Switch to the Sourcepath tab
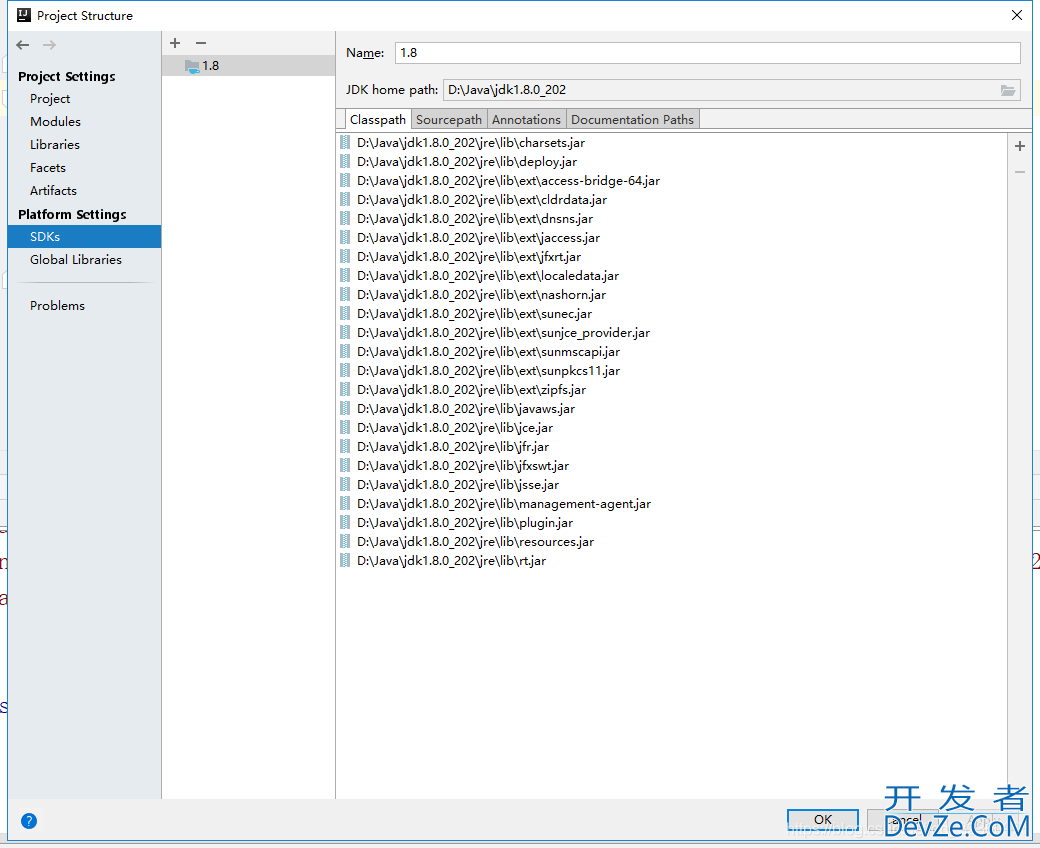The width and height of the screenshot is (1040, 848). coord(449,119)
